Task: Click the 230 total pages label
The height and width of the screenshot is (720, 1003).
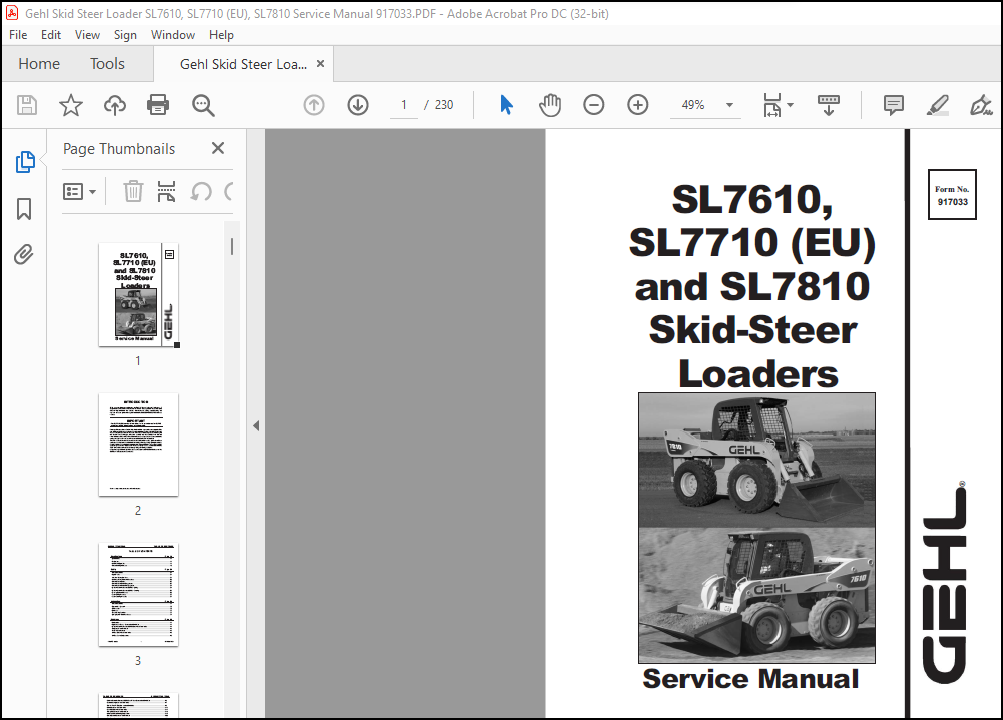Action: click(444, 105)
